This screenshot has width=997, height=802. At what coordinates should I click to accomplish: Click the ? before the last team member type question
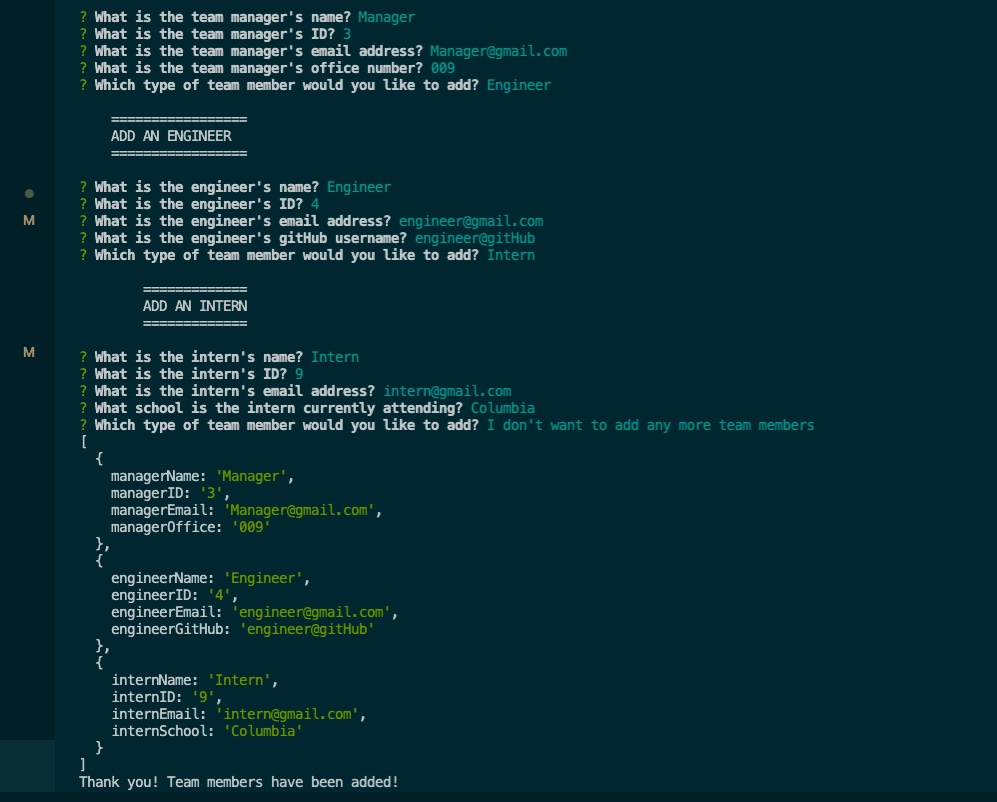coord(82,425)
